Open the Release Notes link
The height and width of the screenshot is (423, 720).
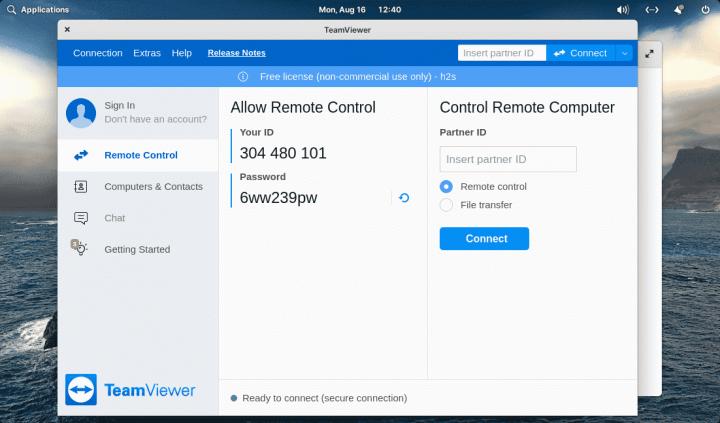pos(237,53)
